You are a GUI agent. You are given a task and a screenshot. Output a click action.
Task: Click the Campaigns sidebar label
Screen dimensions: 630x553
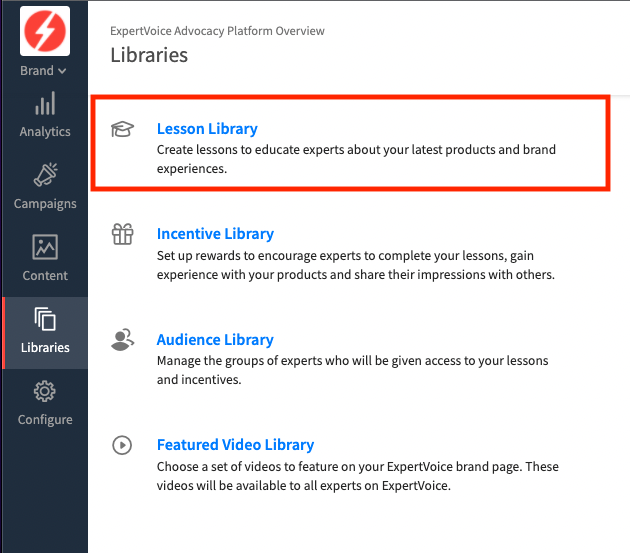[x=45, y=204]
